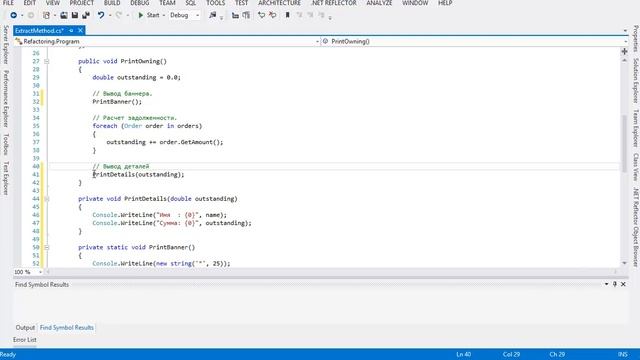The width and height of the screenshot is (640, 360).
Task: Open the HELP menu
Action: (x=445, y=3)
